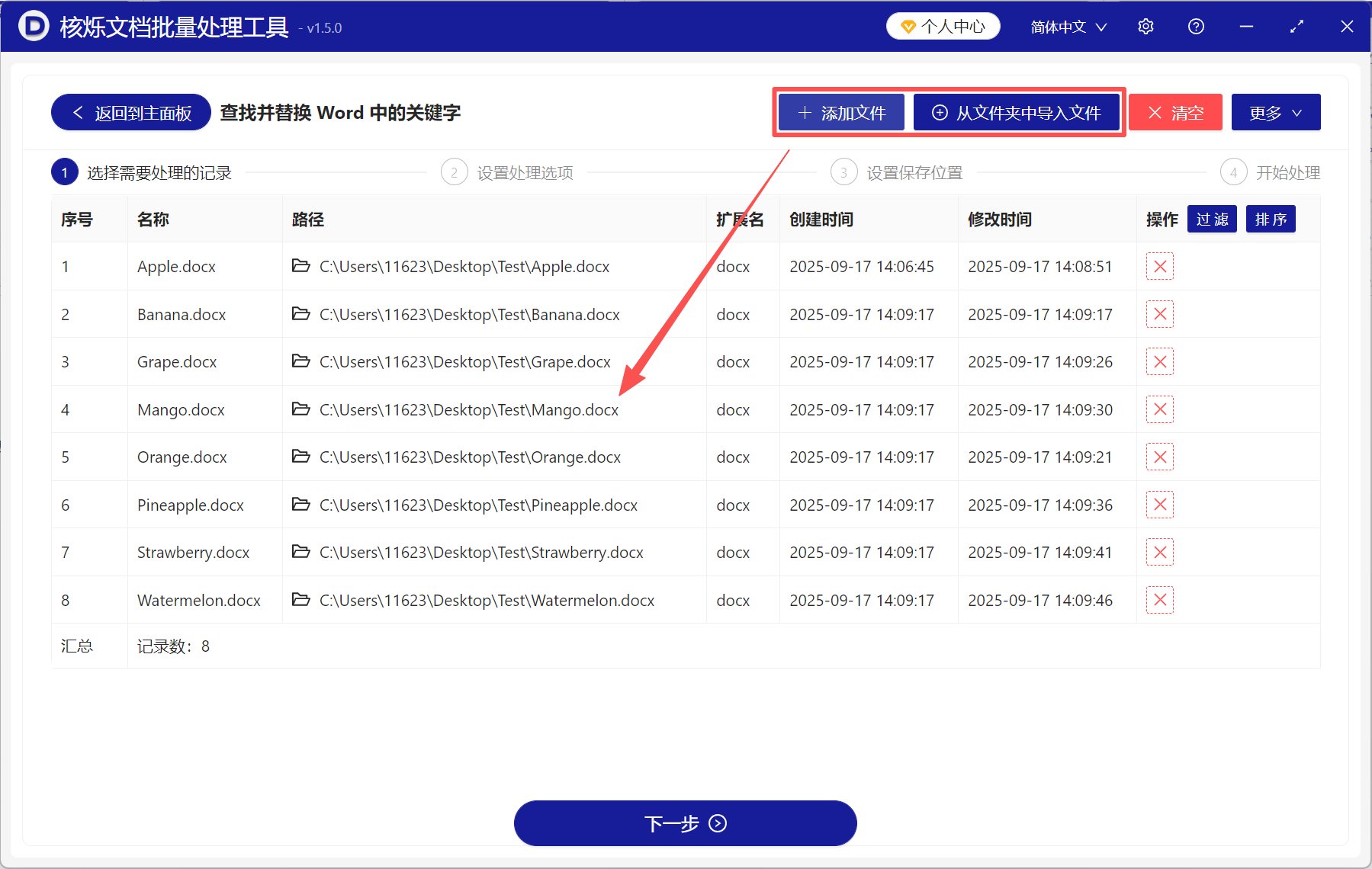Click the folder icon beside Apple.docx path
The width and height of the screenshot is (1372, 869).
(300, 266)
